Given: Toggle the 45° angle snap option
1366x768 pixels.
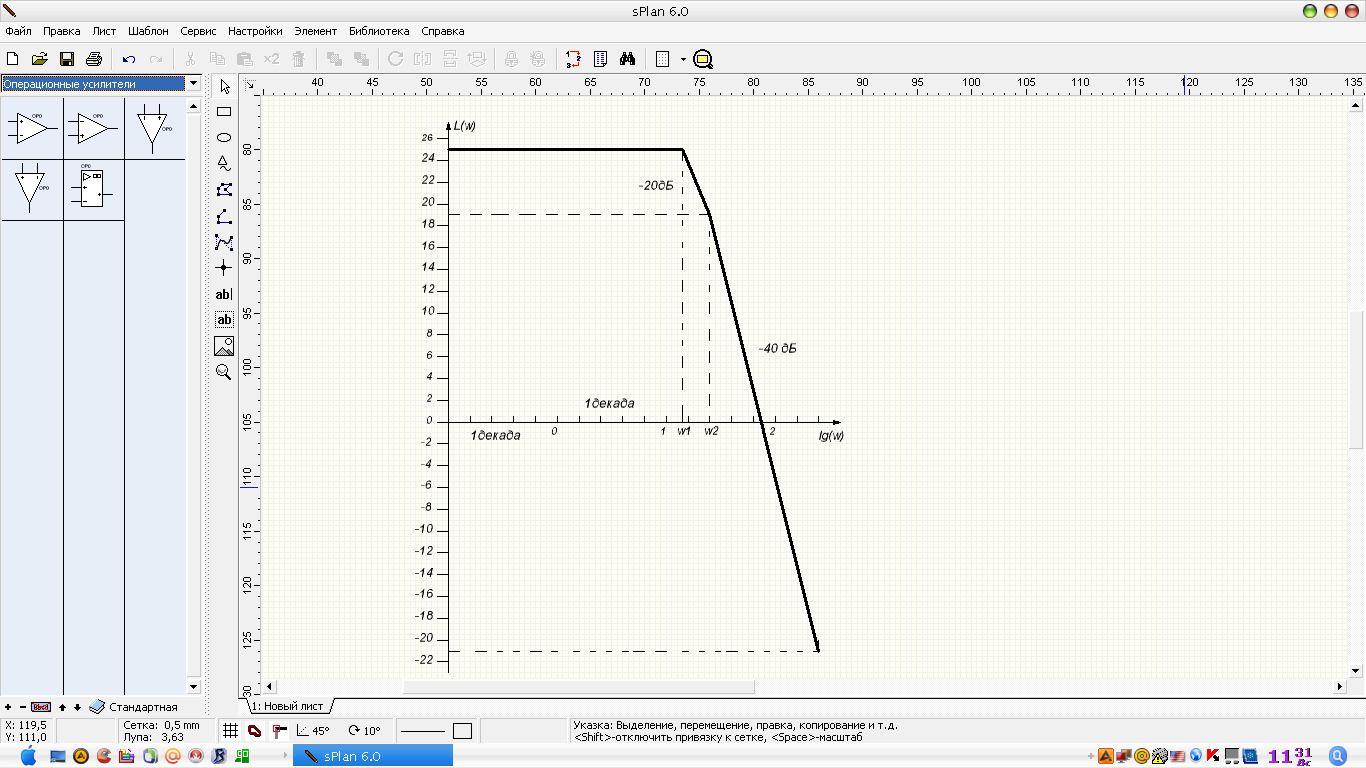Looking at the screenshot, I should click(x=313, y=731).
